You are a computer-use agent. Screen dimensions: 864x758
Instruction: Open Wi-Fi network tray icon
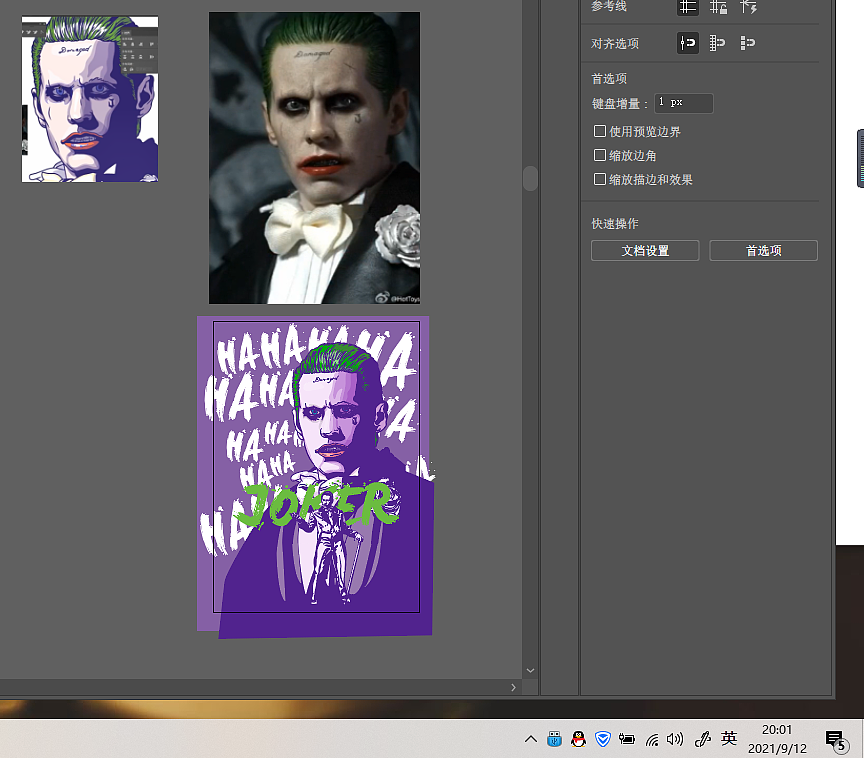[652, 739]
